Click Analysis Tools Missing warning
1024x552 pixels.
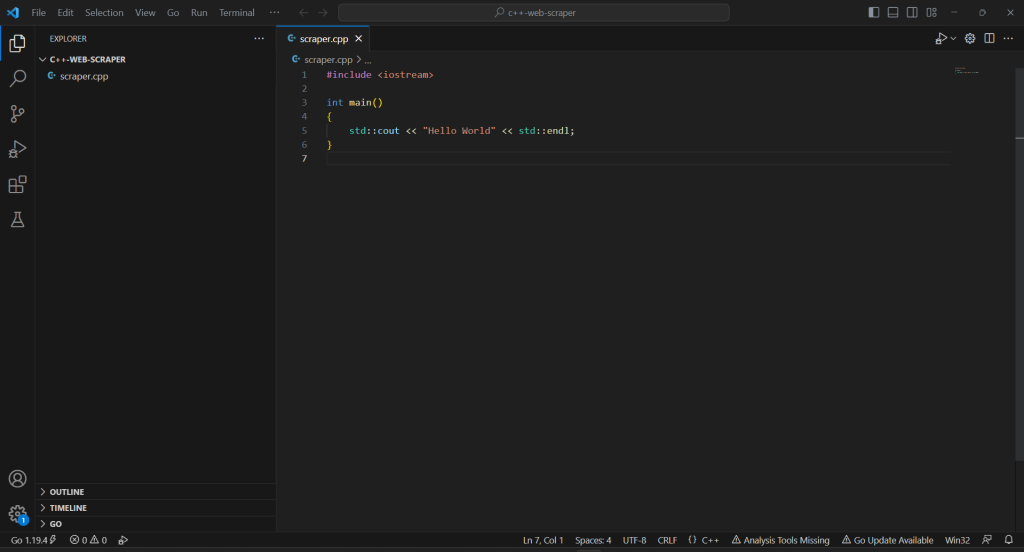pos(780,540)
